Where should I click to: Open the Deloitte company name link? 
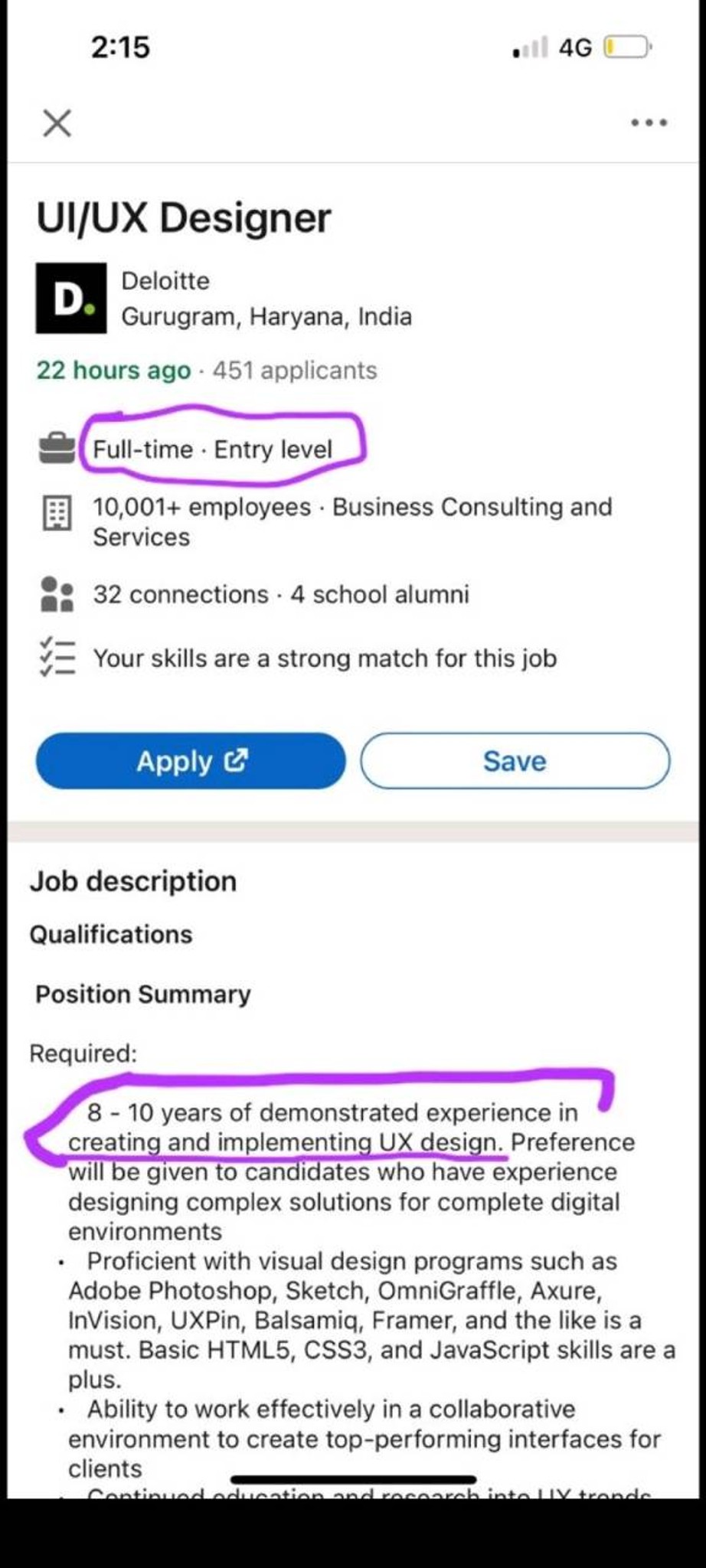point(165,281)
